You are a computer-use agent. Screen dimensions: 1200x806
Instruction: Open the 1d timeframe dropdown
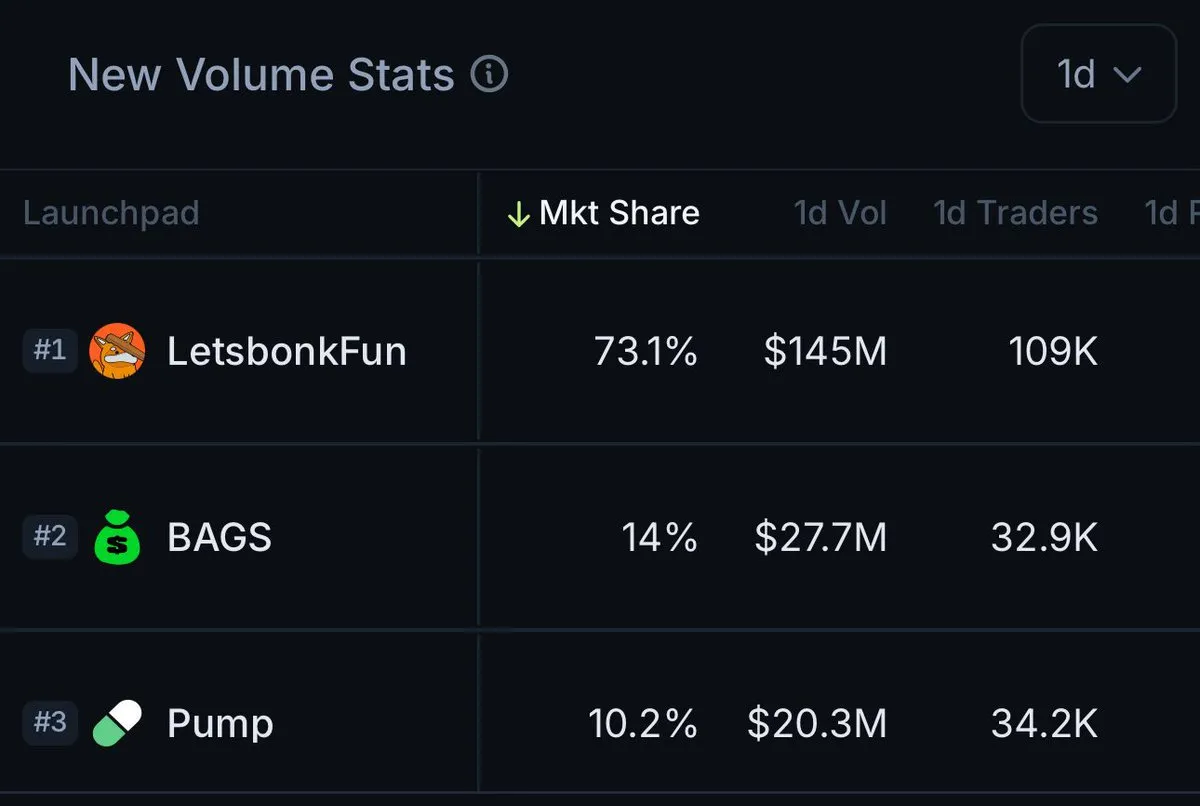1098,74
